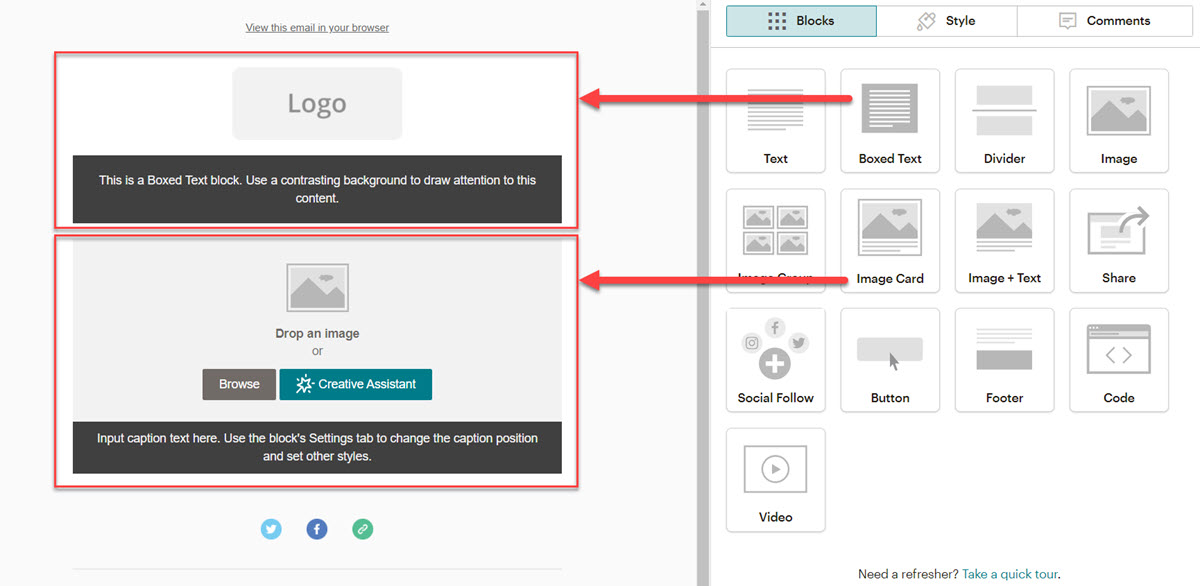Select the Share block

1119,241
